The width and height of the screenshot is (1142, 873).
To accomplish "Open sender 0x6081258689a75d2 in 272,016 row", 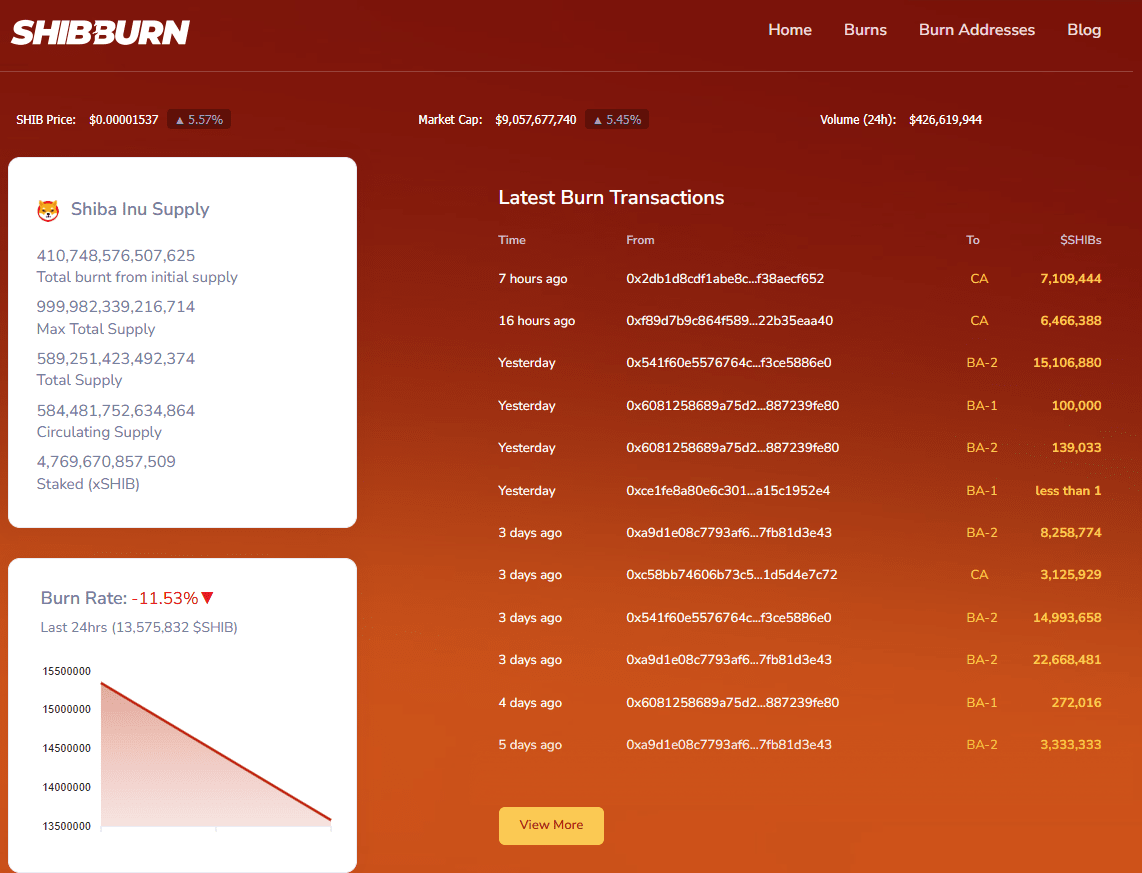I will (733, 703).
